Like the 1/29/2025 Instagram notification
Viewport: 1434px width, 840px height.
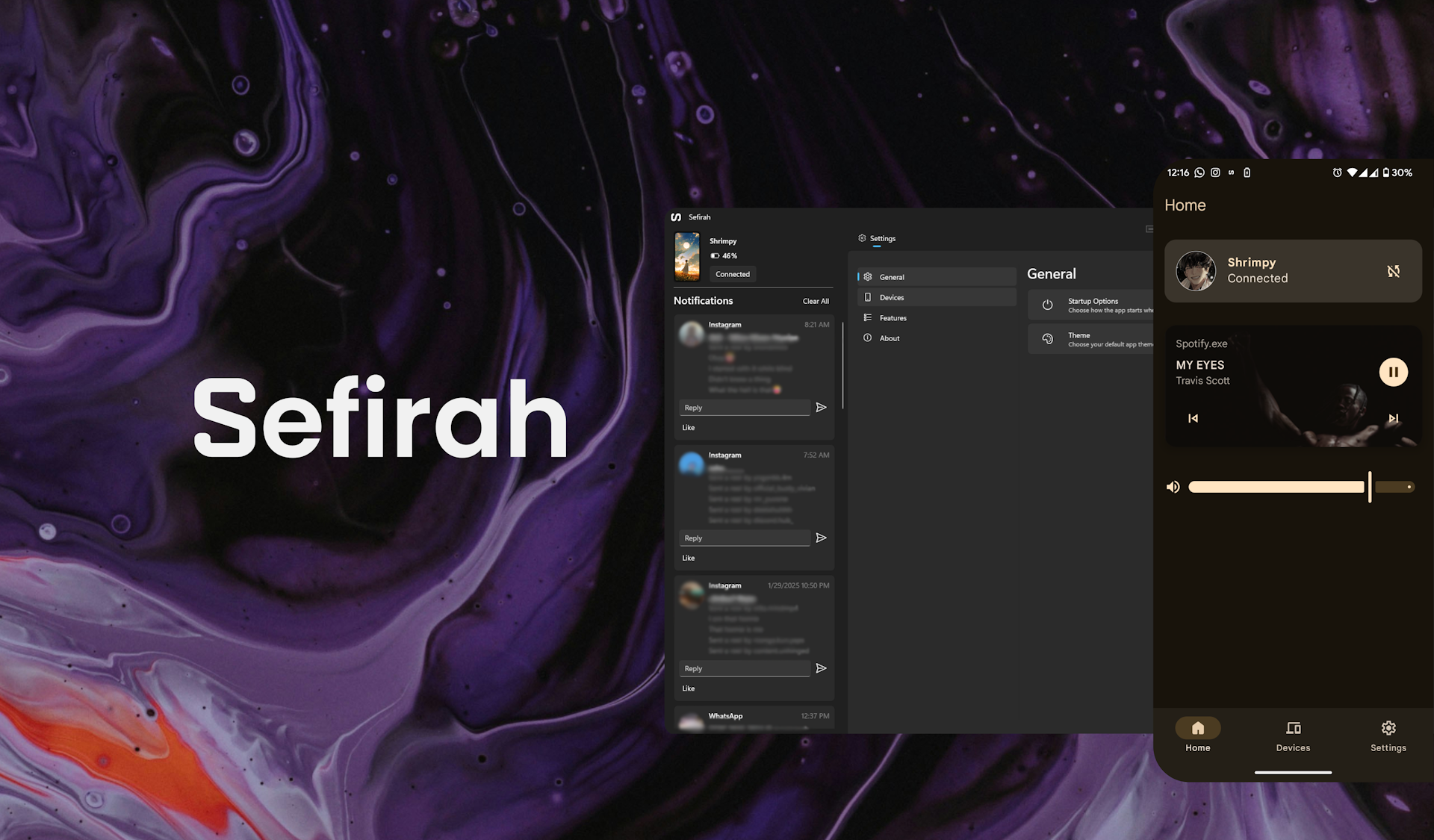[688, 688]
